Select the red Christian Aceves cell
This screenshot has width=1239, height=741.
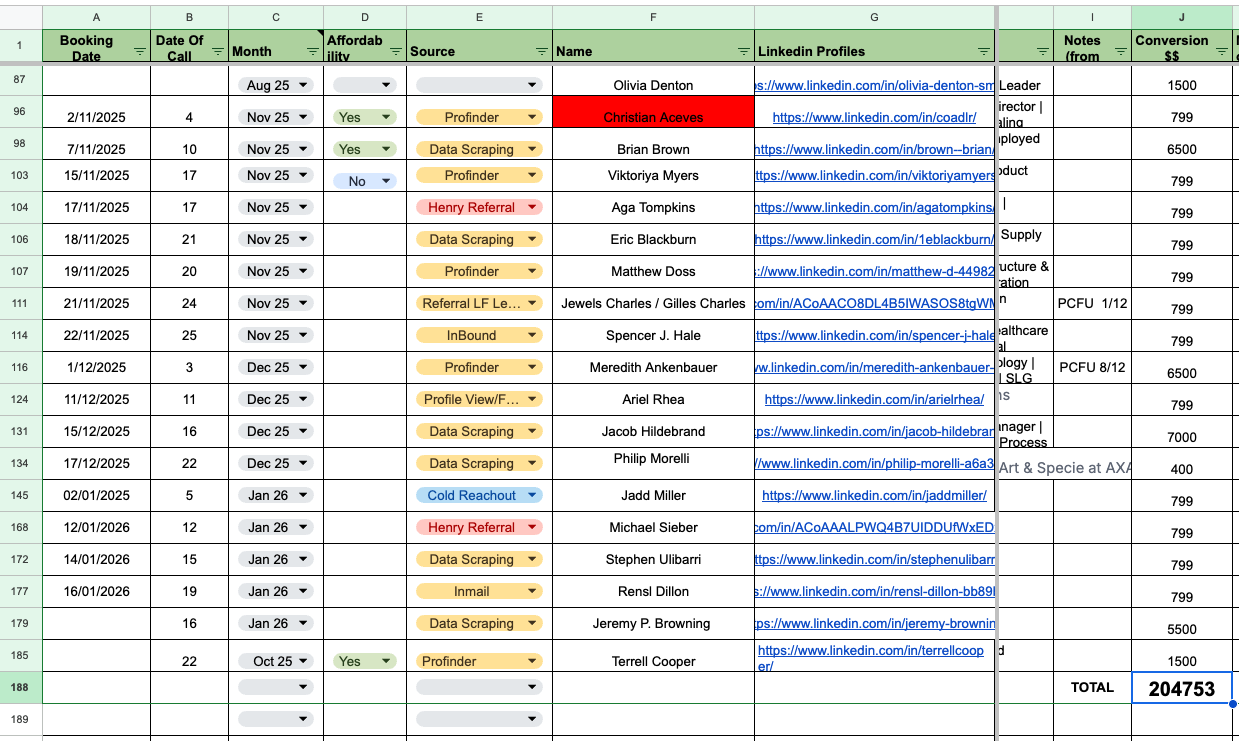(653, 111)
